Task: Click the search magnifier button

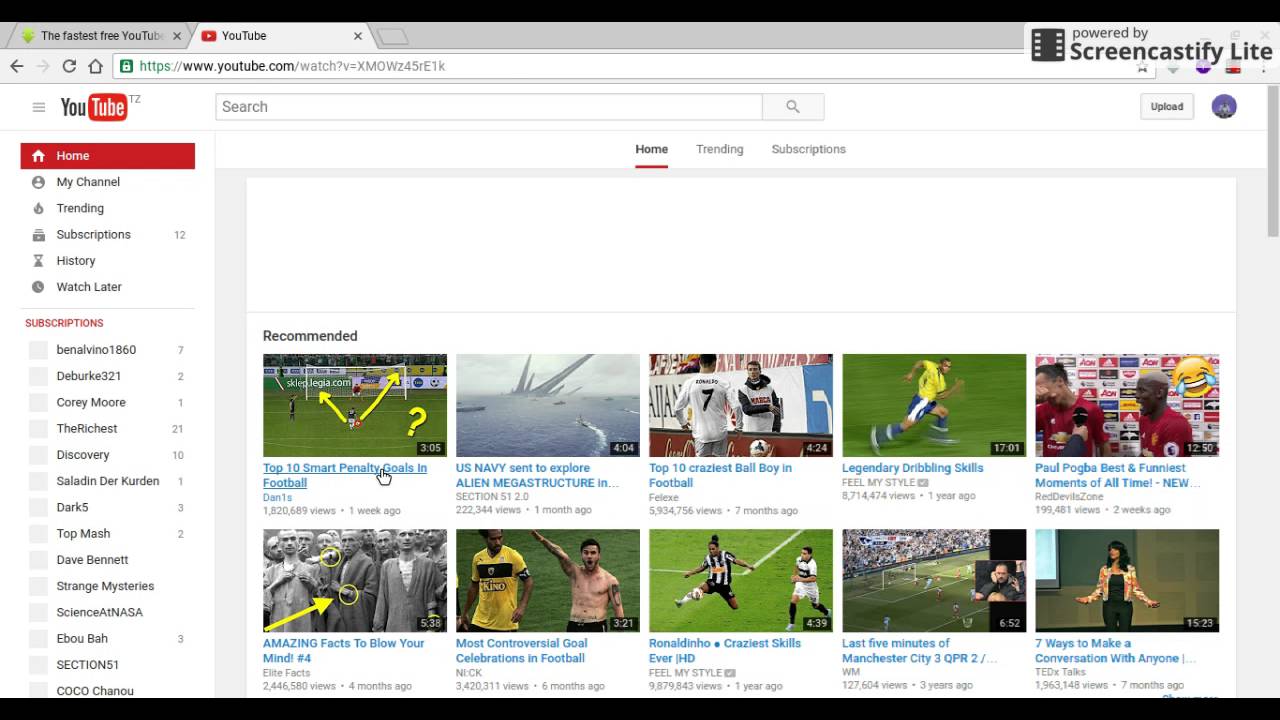Action: 793,107
